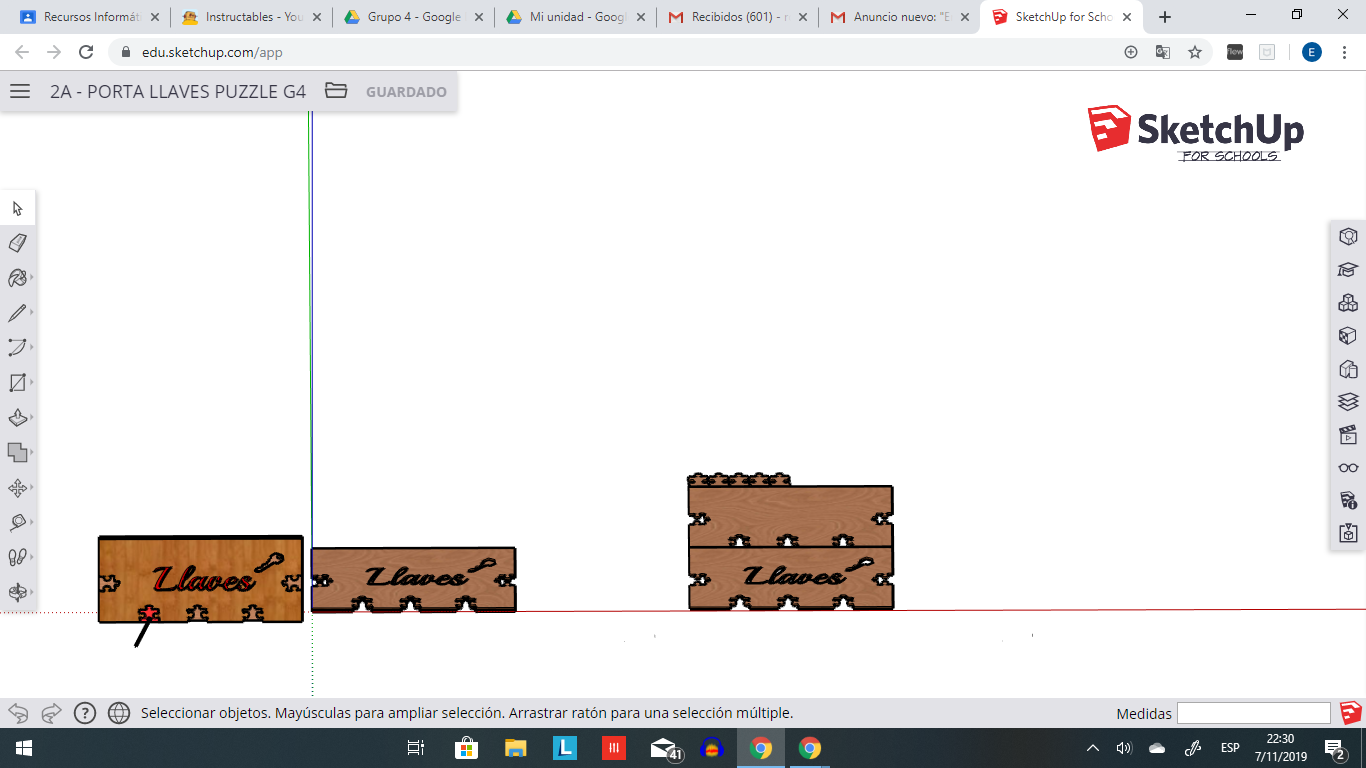Select the stacked Llaves boards model
The image size is (1366, 768).
click(x=790, y=541)
